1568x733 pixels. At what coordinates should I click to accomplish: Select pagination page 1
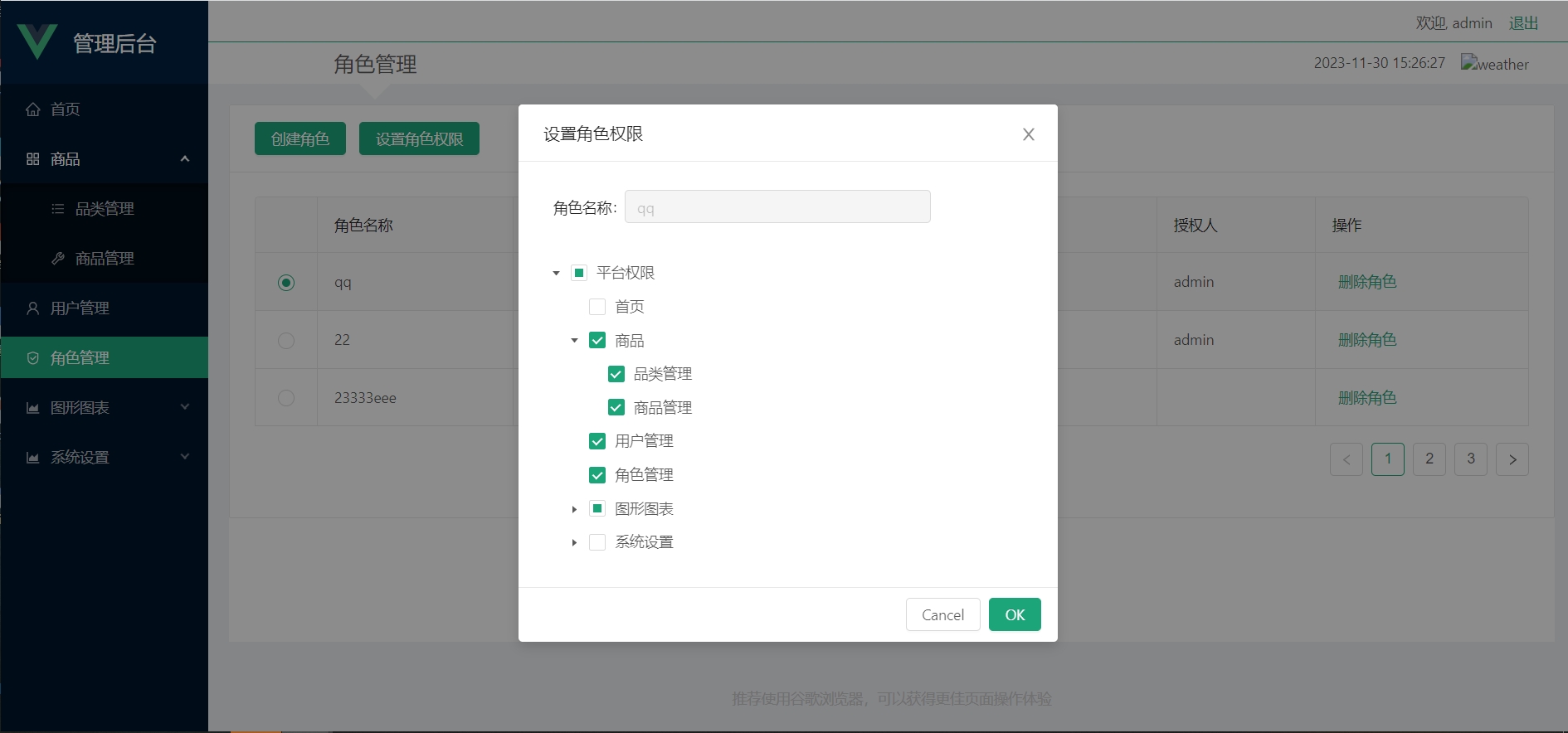1388,459
